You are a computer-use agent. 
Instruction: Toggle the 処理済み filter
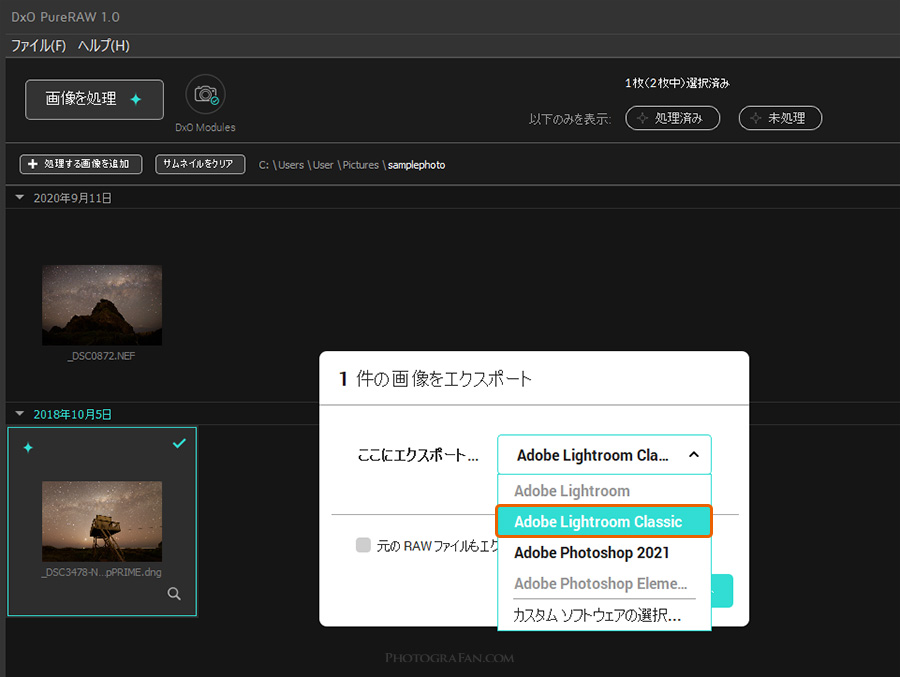click(x=673, y=118)
